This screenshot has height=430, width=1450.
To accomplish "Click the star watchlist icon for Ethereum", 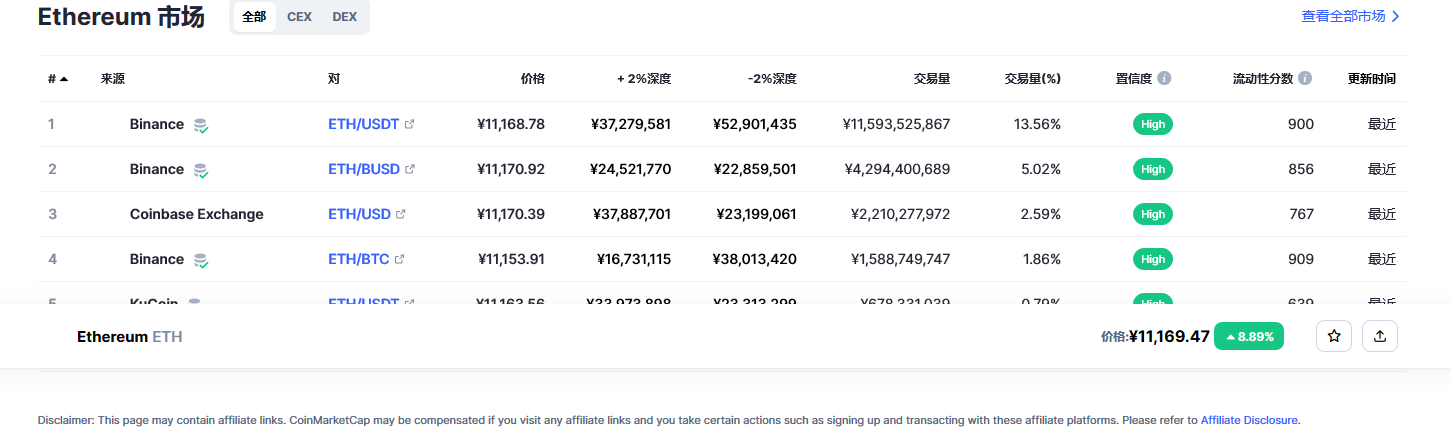I will [x=1333, y=336].
